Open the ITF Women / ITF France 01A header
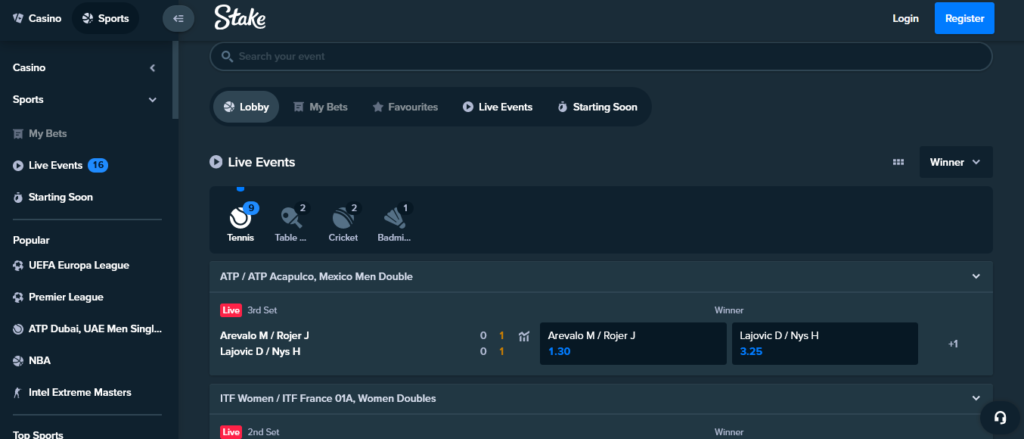The width and height of the screenshot is (1024, 439). click(x=601, y=398)
